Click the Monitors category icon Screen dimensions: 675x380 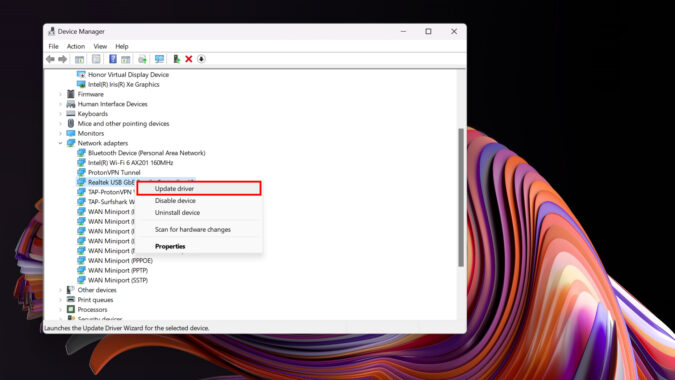point(71,133)
